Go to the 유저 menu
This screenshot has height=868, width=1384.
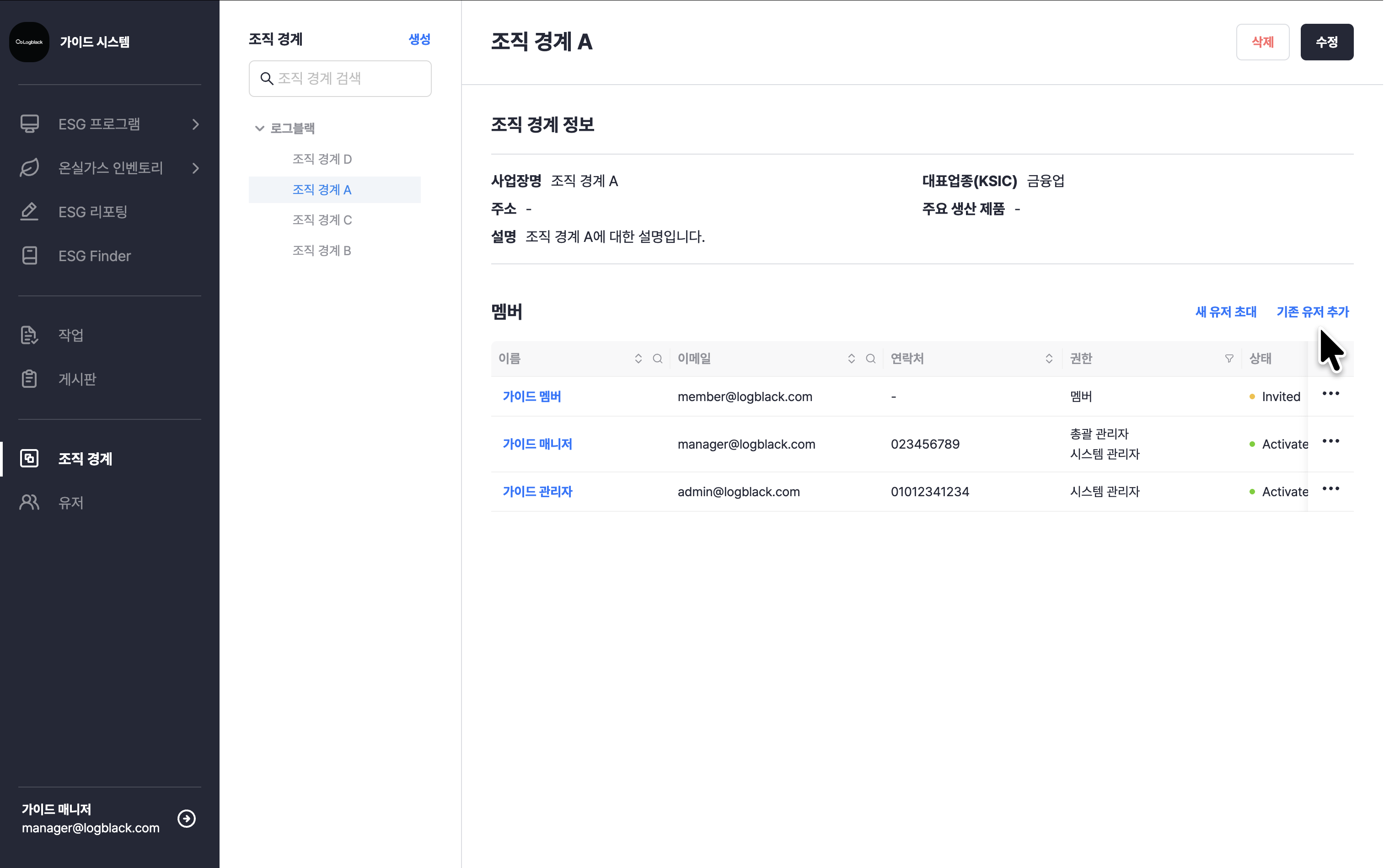click(70, 503)
